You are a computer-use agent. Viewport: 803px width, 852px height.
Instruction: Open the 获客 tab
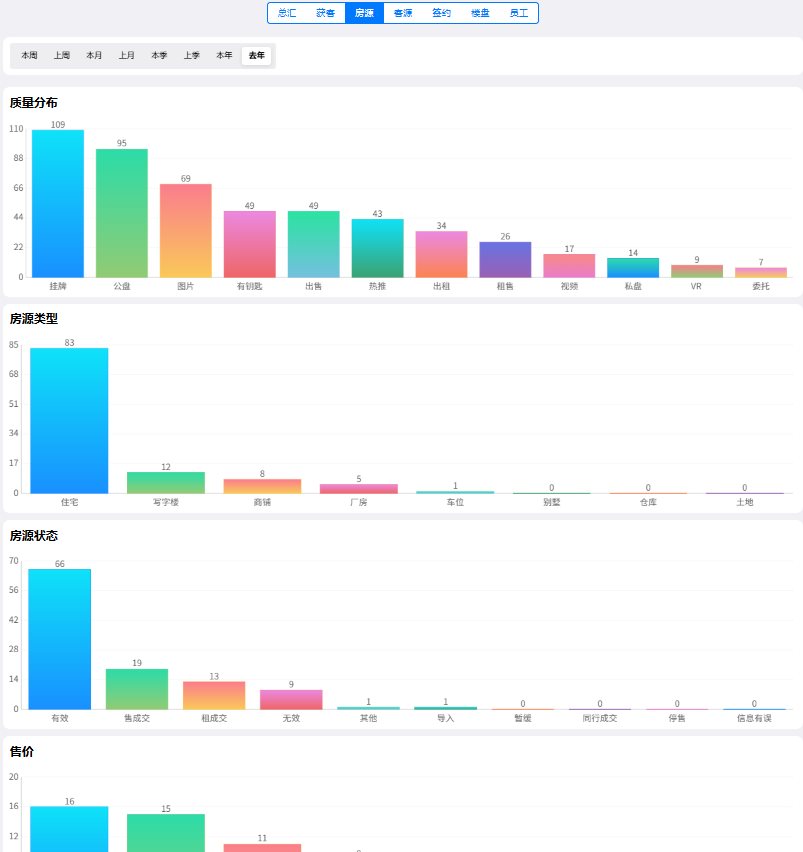[325, 13]
